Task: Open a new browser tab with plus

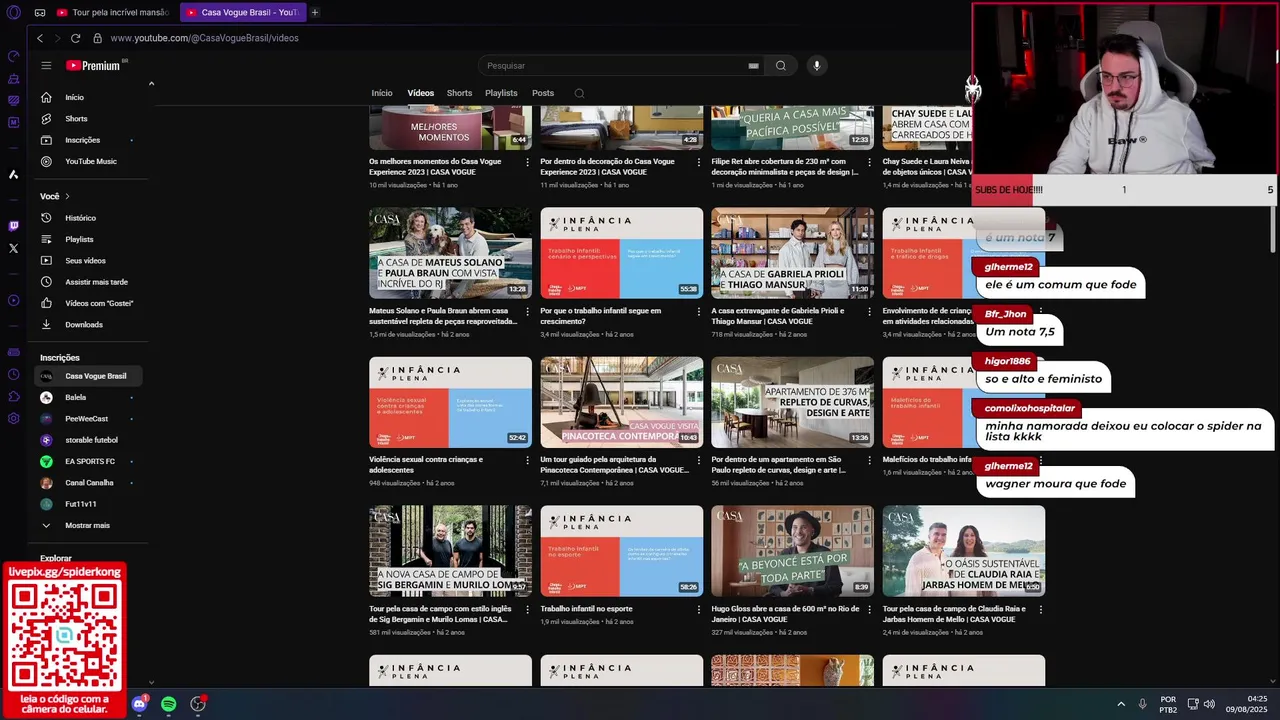Action: (315, 13)
